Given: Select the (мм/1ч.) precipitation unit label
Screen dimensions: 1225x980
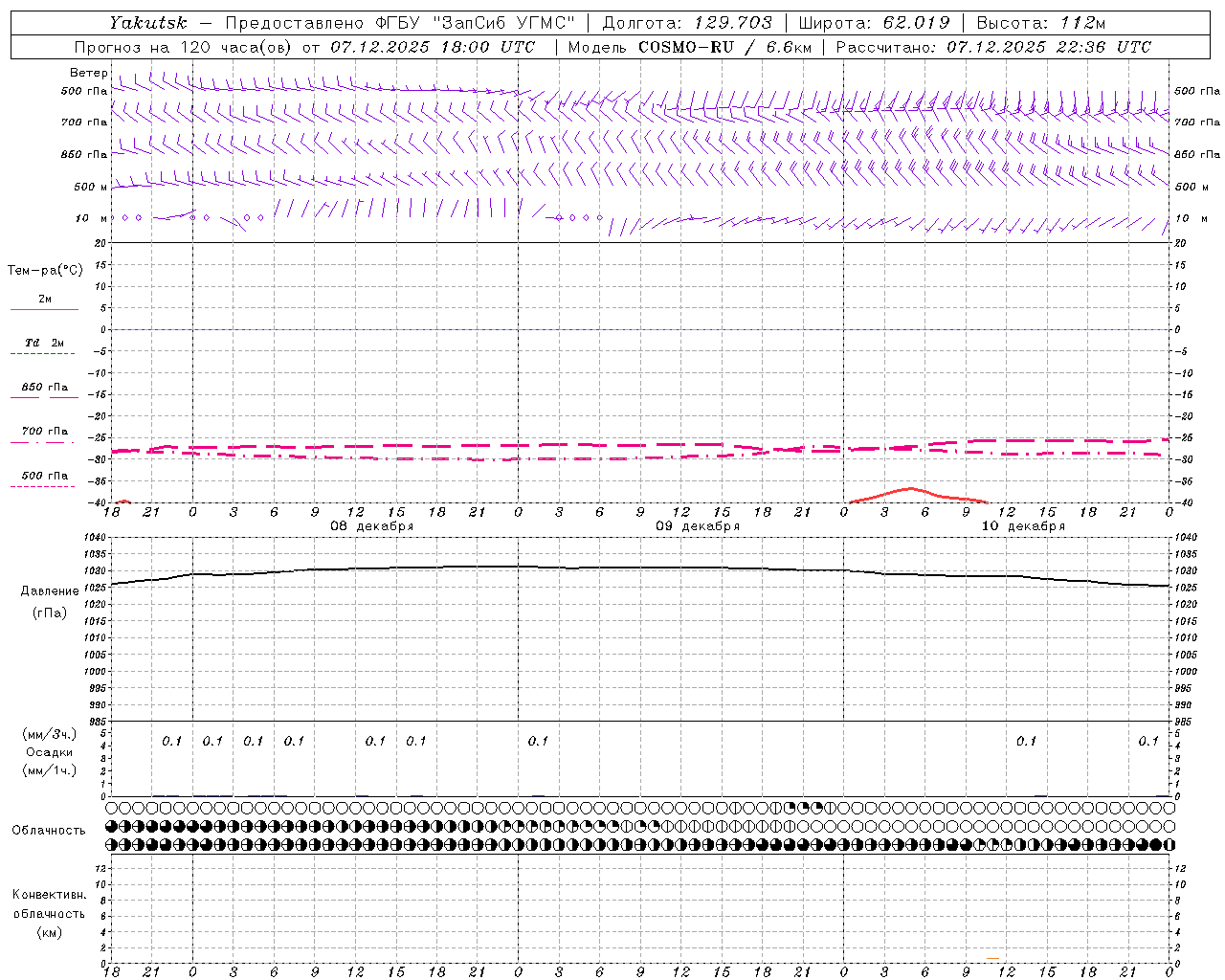Looking at the screenshot, I should tap(50, 770).
